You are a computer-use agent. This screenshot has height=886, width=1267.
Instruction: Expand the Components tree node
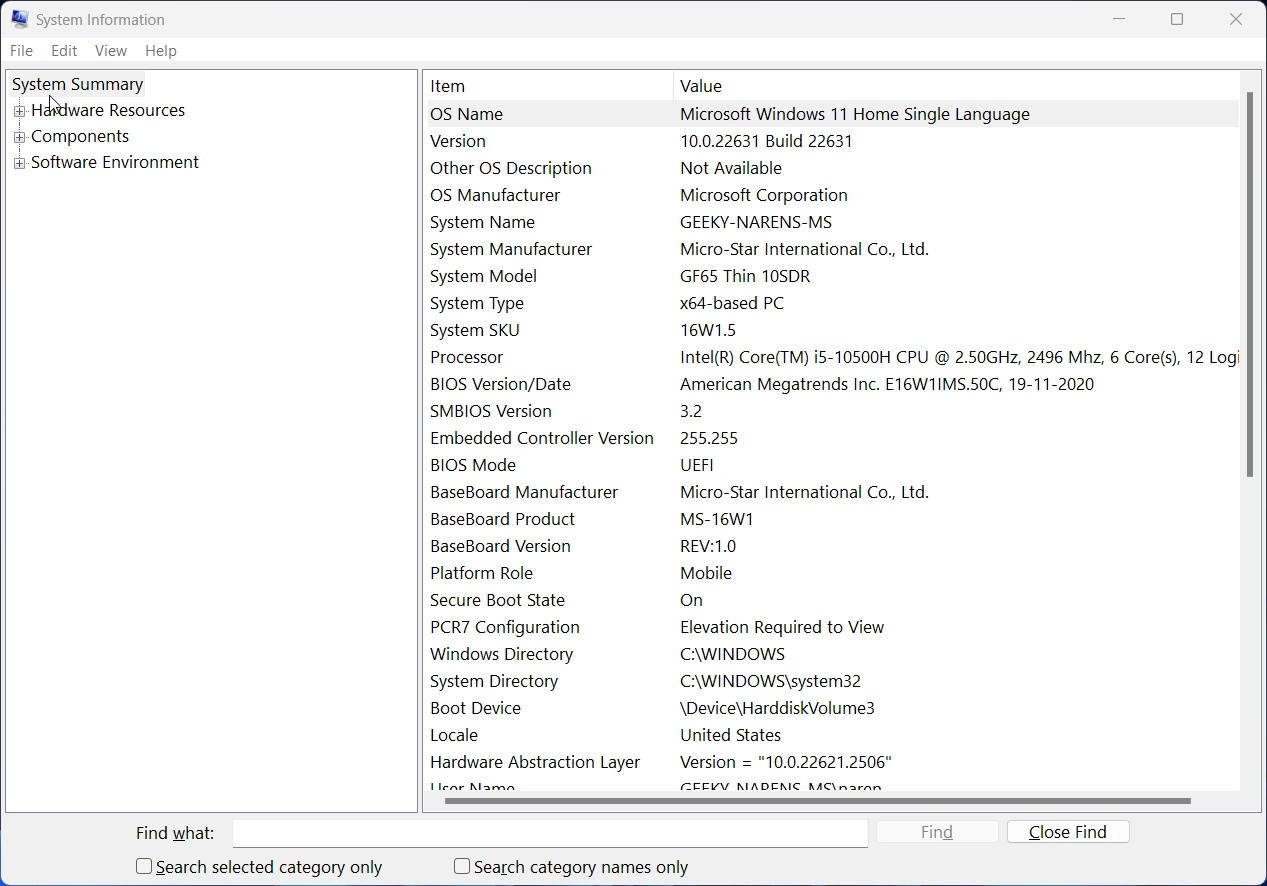19,137
